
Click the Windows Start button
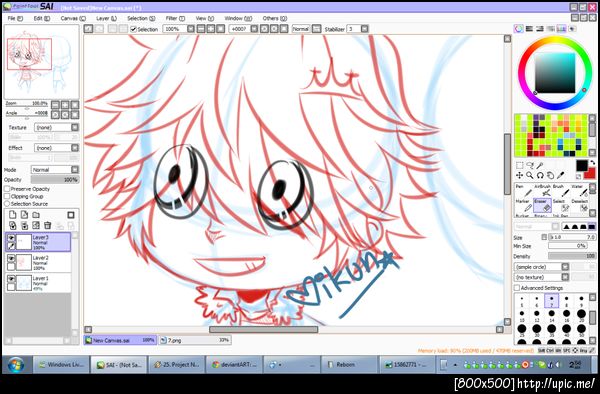click(x=16, y=365)
